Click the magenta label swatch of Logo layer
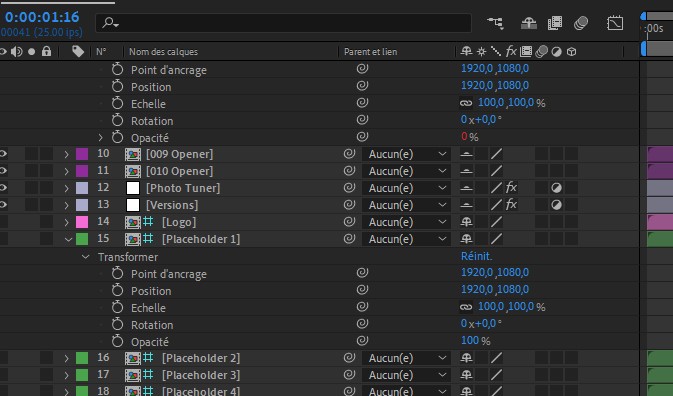Image resolution: width=673 pixels, height=396 pixels. (82, 222)
